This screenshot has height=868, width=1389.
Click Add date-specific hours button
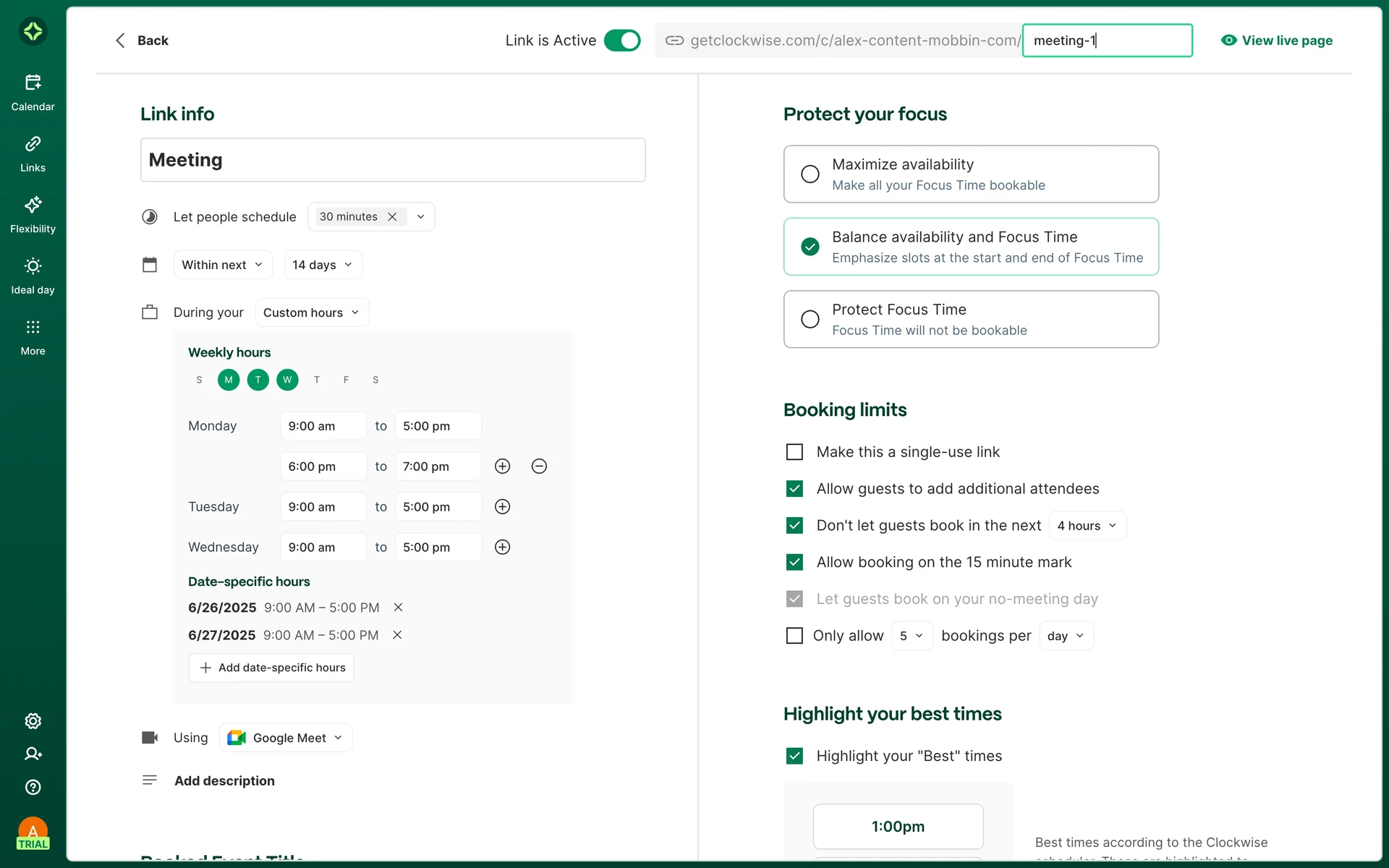(271, 668)
